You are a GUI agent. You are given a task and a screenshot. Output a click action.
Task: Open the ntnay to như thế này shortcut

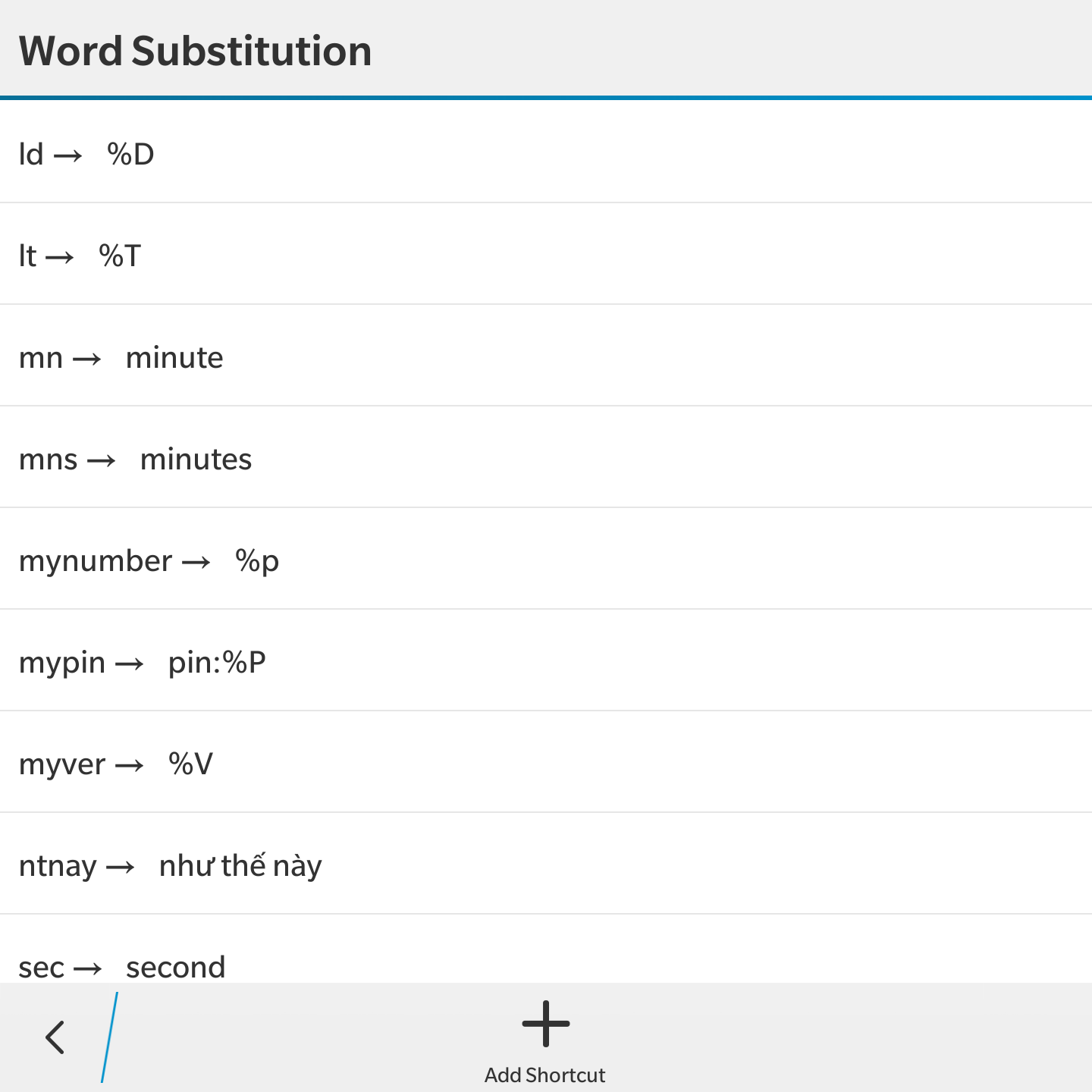pyautogui.click(x=546, y=864)
